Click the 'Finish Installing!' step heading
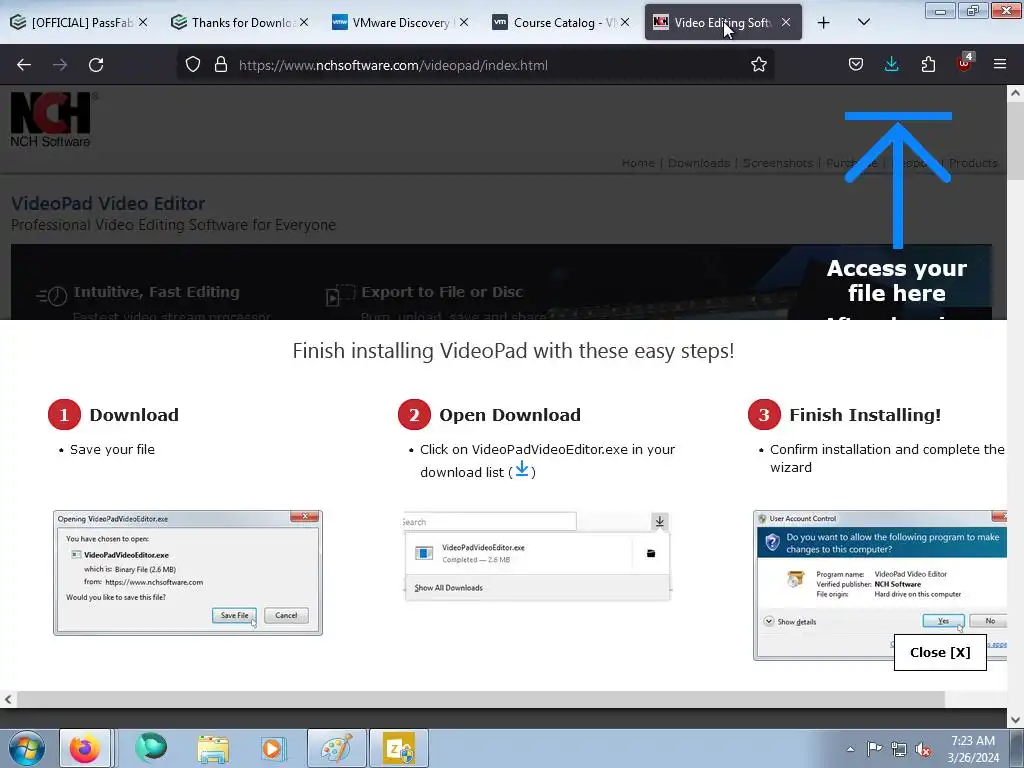This screenshot has height=768, width=1024. [x=865, y=415]
